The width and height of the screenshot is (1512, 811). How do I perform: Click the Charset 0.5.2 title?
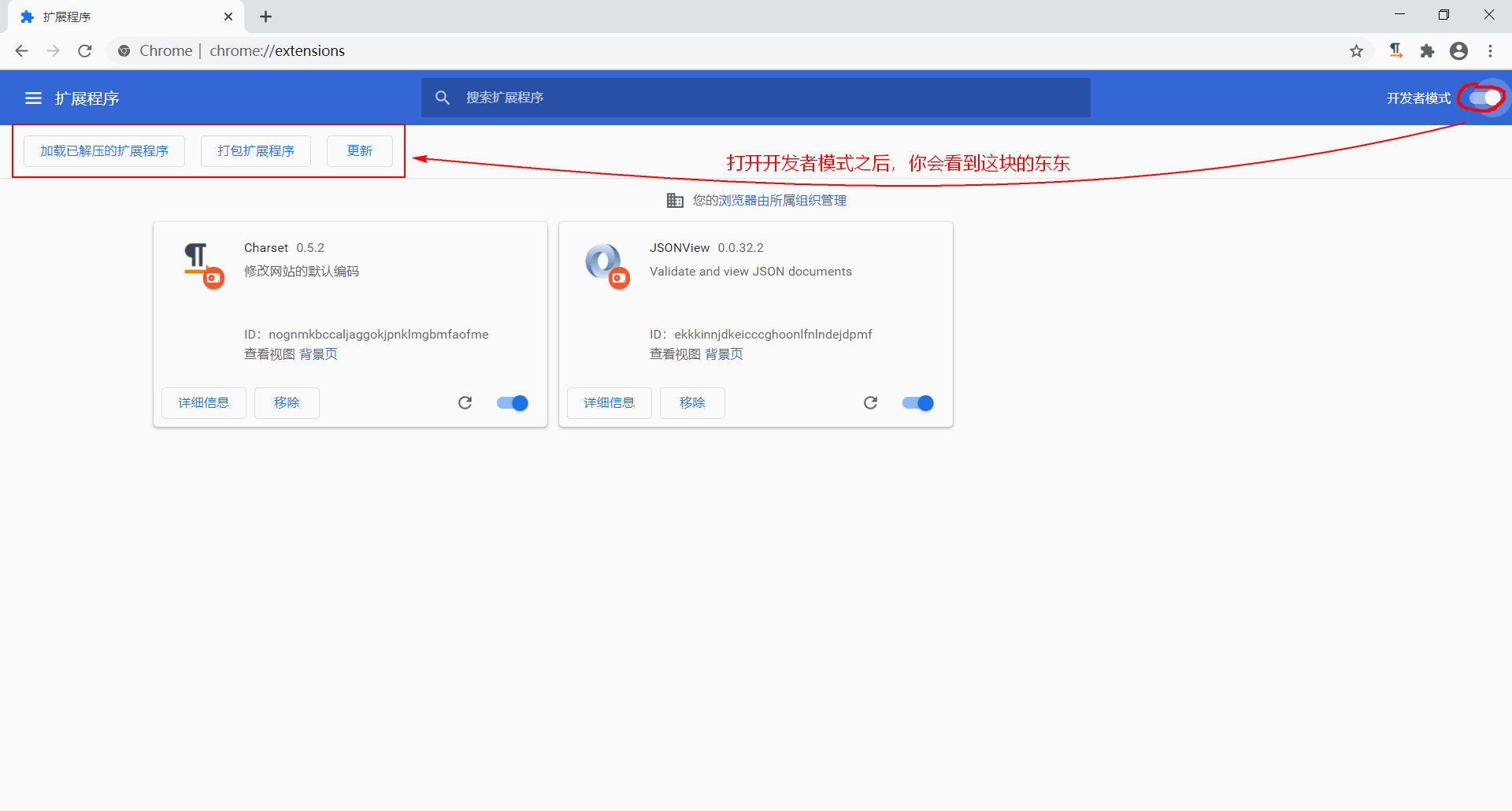[284, 248]
